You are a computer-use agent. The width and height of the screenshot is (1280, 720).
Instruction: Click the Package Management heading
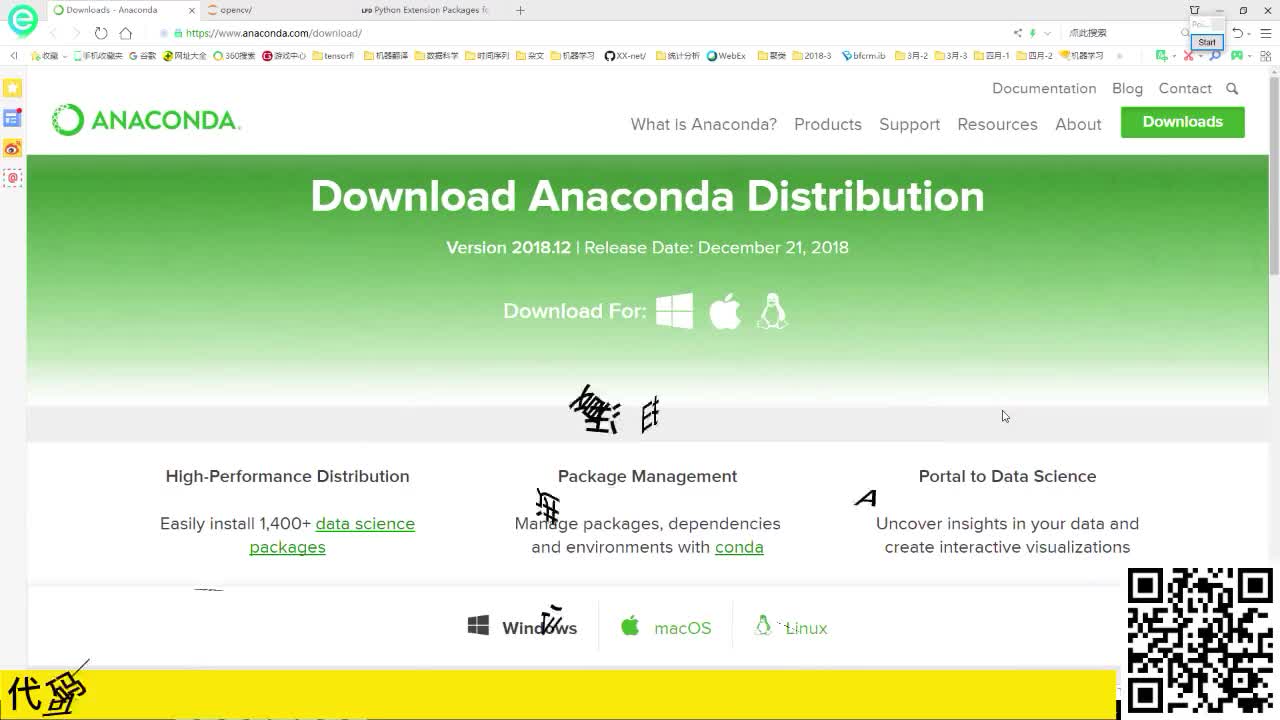tap(647, 476)
